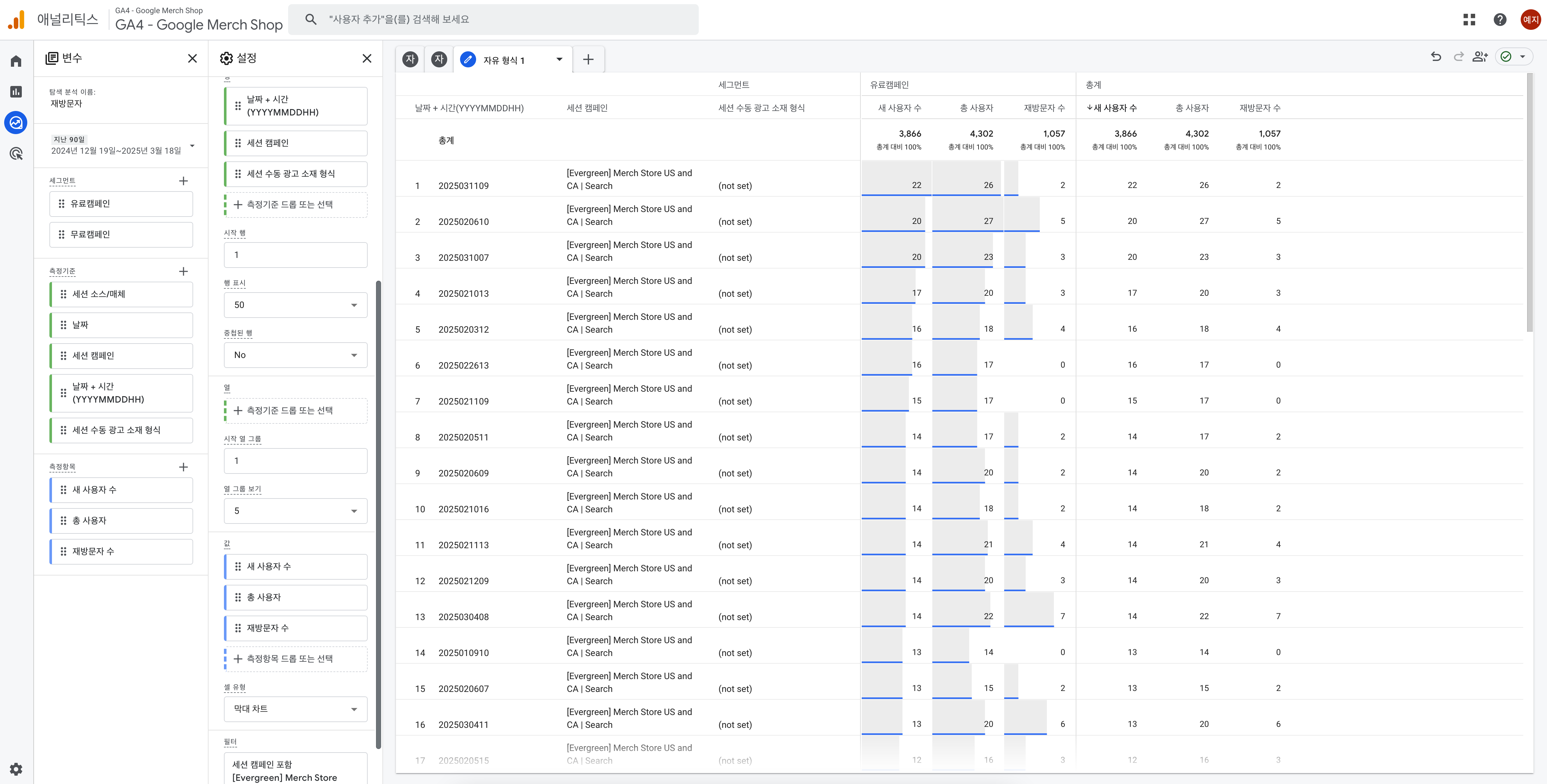Viewport: 1547px width, 784px height.
Task: Switch to the second 자 tab
Action: coord(439,59)
